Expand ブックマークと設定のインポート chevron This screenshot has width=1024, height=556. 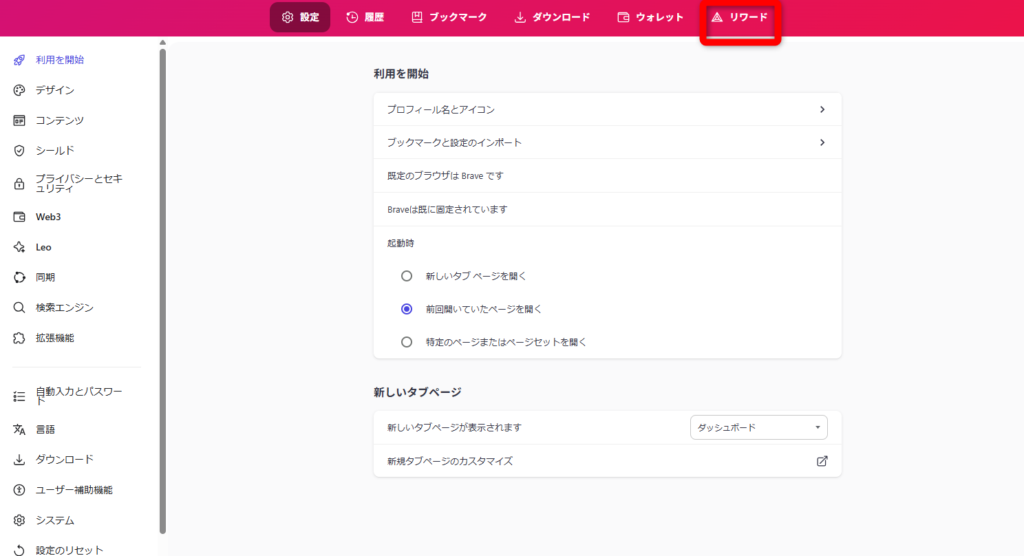822,142
